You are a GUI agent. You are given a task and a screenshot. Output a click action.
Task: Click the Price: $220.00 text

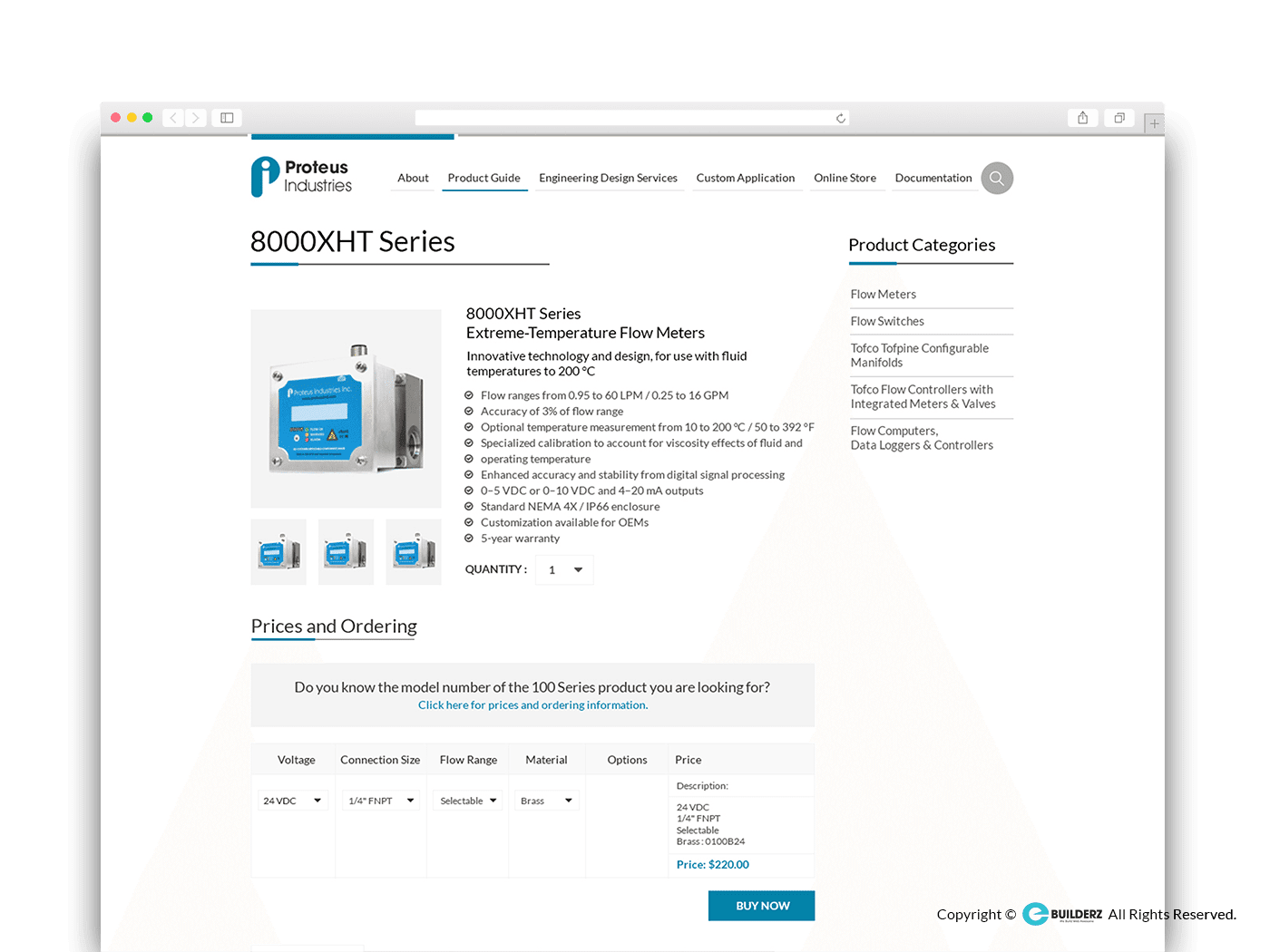coord(713,865)
